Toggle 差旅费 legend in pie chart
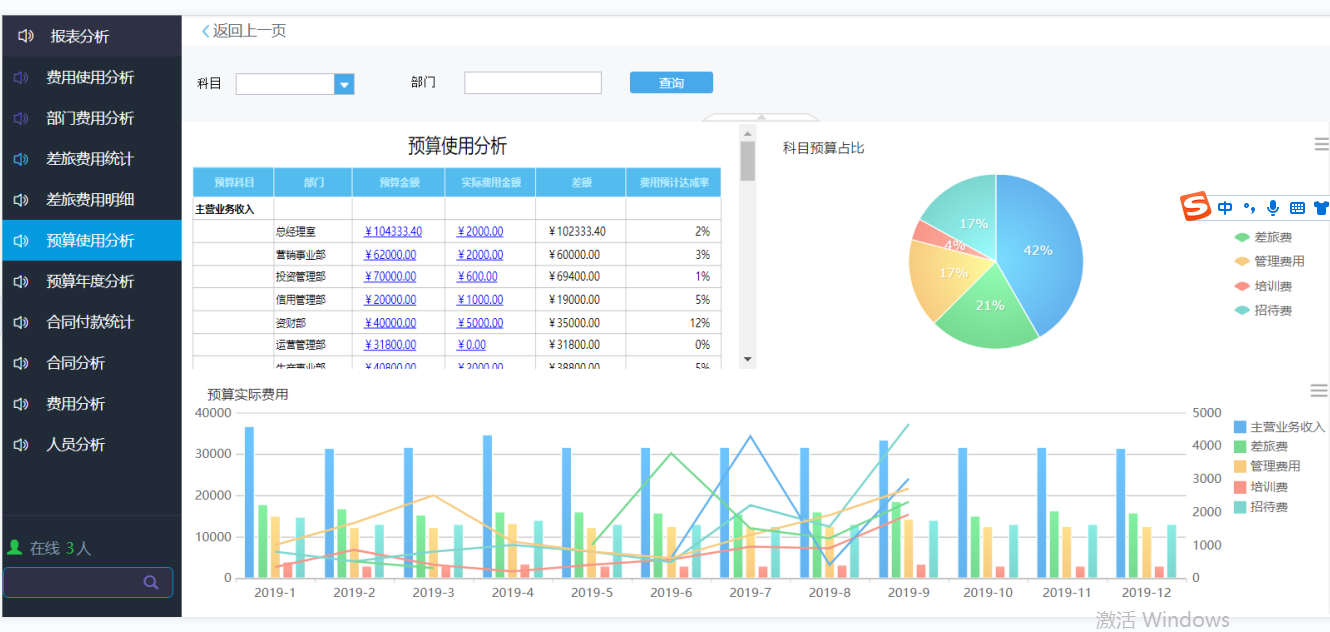 (1263, 238)
